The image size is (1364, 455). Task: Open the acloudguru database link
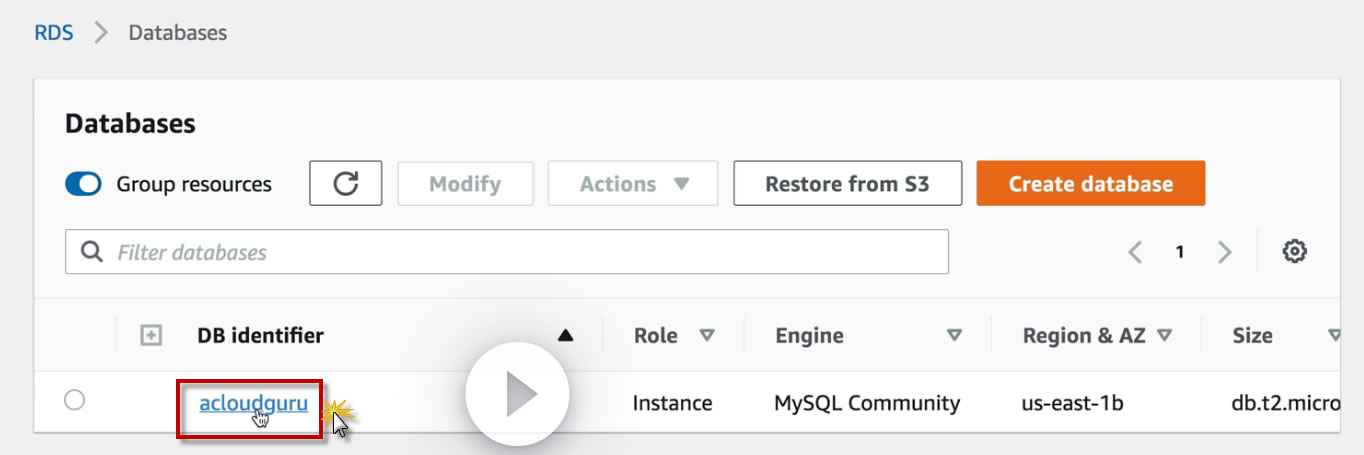pos(253,403)
